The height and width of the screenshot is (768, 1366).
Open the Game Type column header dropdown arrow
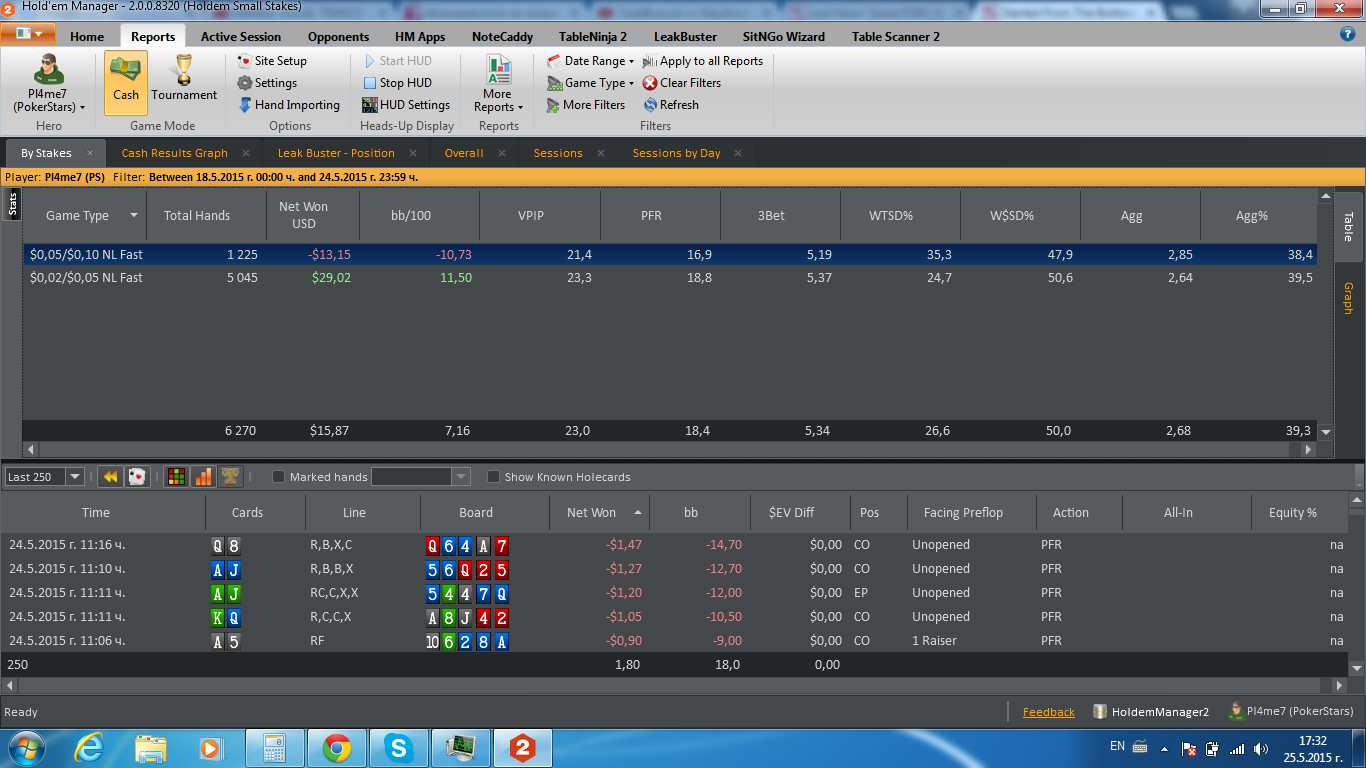[134, 216]
